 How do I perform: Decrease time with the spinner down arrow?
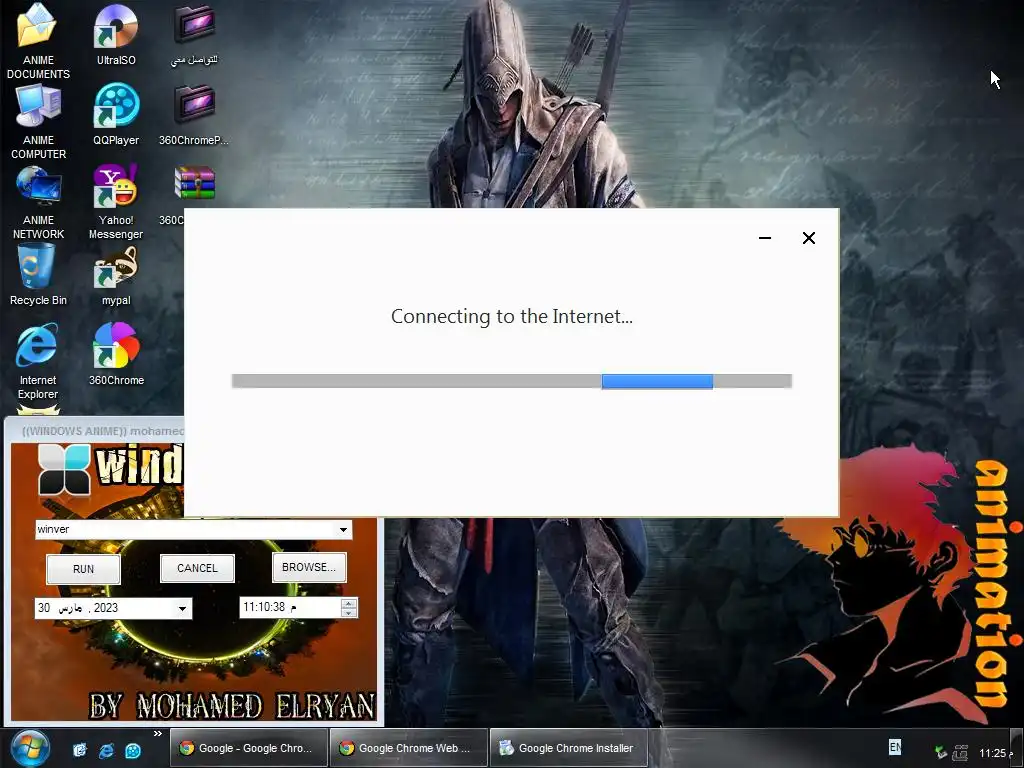349,613
